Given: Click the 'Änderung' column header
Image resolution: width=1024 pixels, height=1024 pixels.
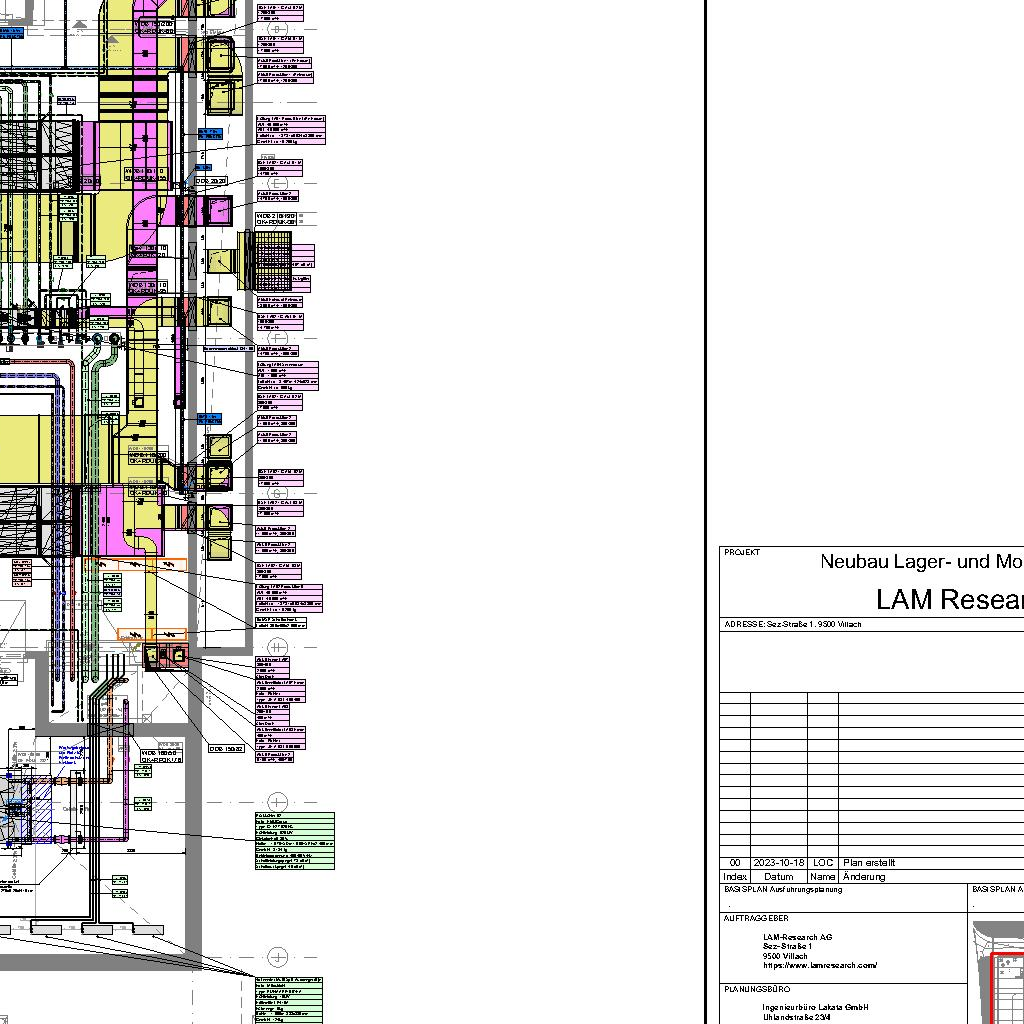Looking at the screenshot, I should click(x=864, y=876).
